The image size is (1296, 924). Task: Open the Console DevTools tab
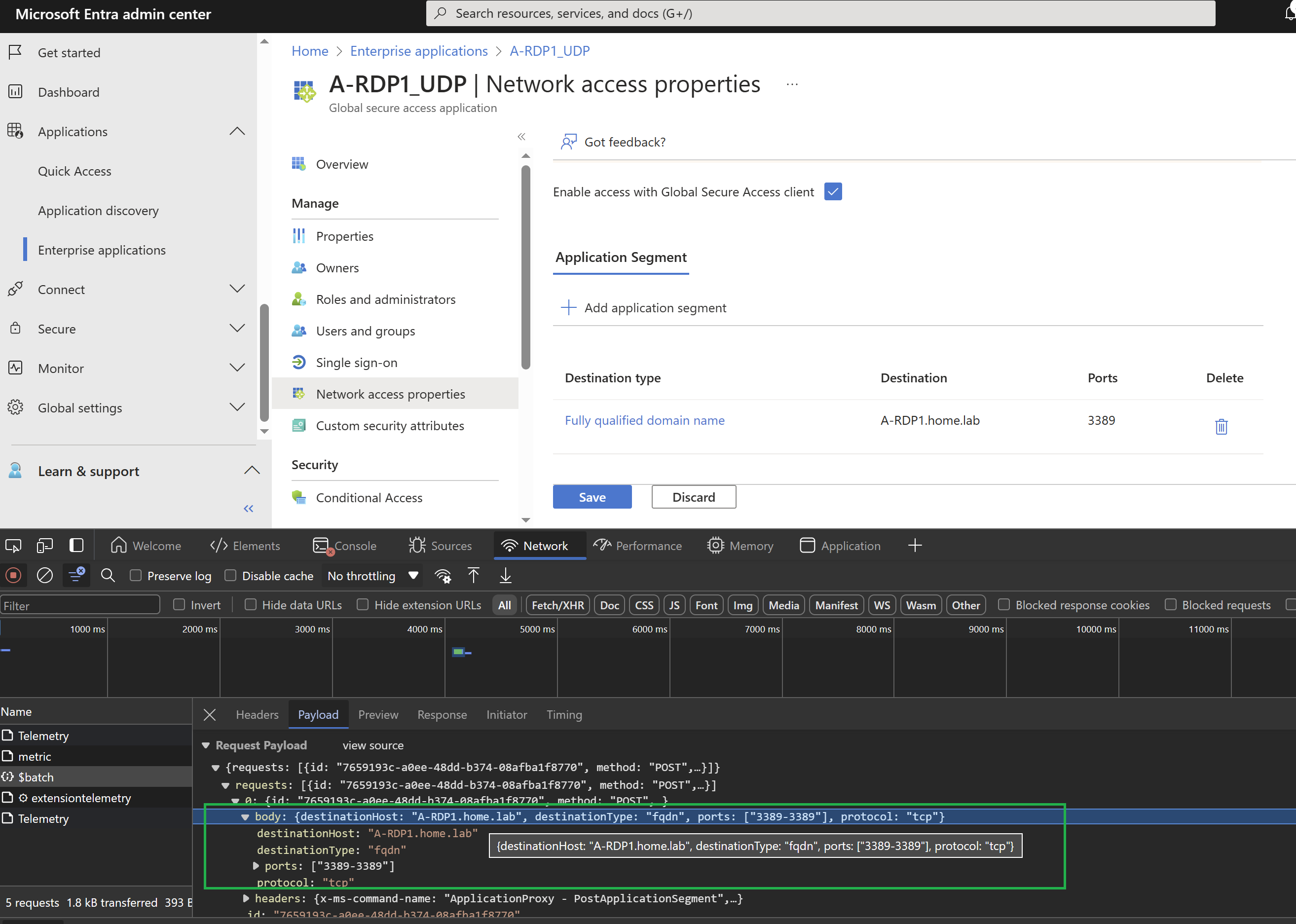pos(345,546)
